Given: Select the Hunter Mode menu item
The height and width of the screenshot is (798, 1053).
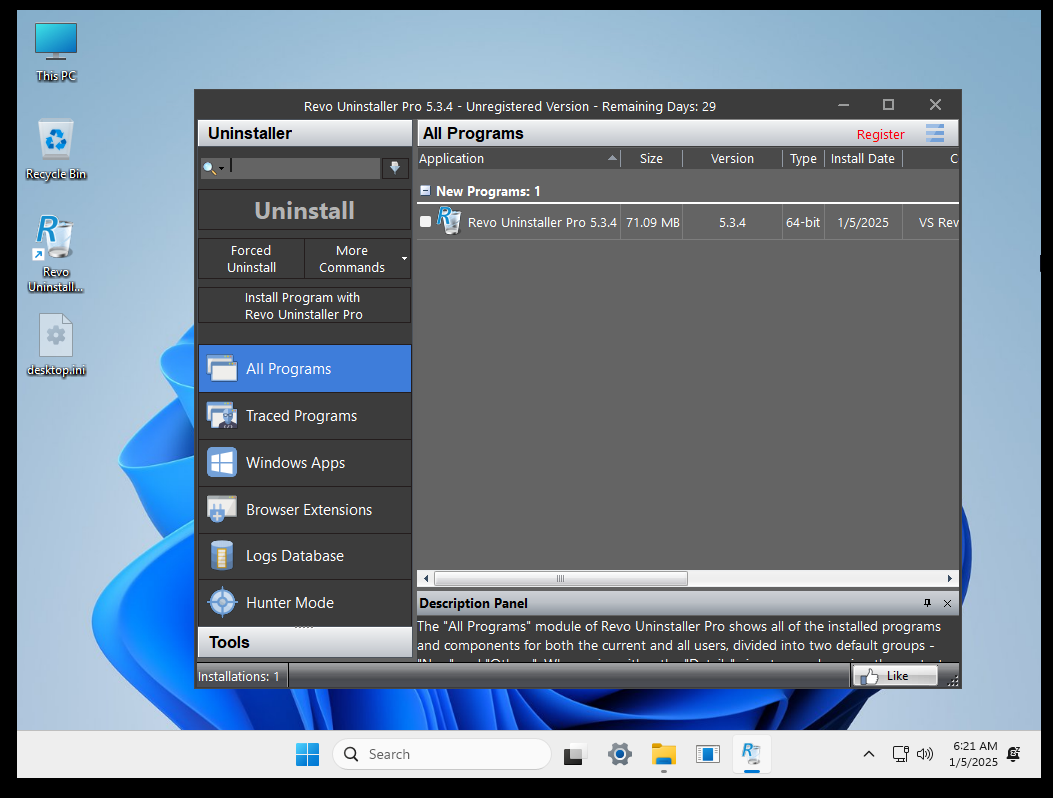Looking at the screenshot, I should point(305,603).
